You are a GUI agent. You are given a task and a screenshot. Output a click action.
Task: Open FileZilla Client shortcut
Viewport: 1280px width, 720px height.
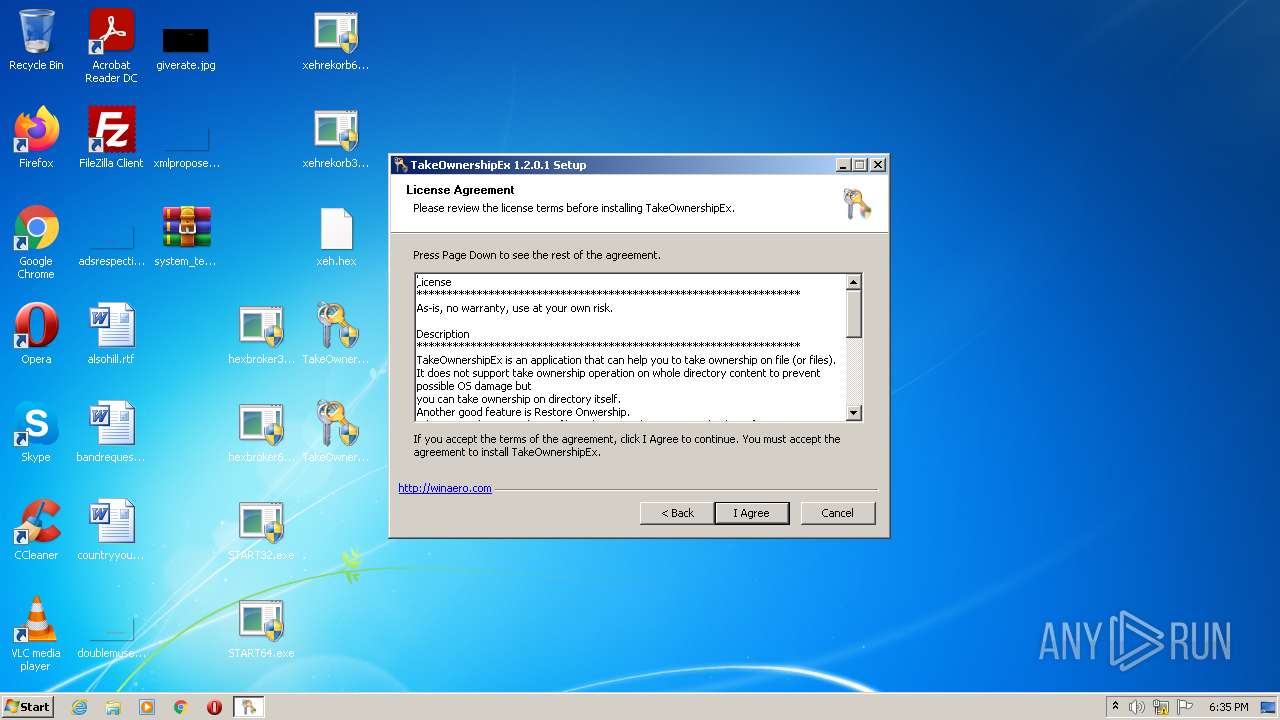coord(111,139)
